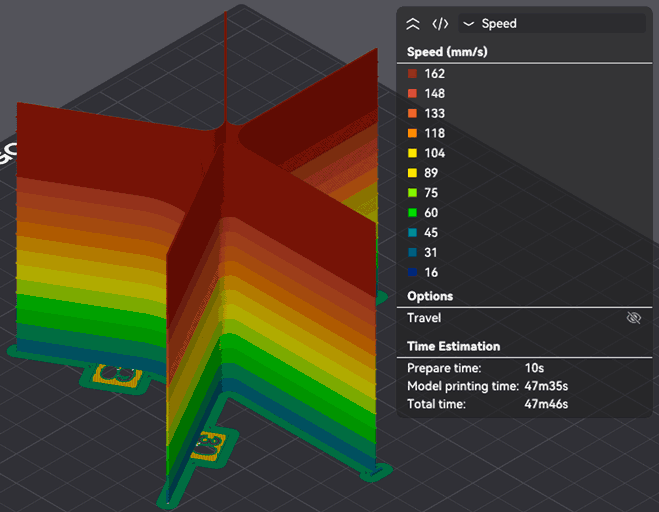This screenshot has height=512, width=659.
Task: Open the G-code viewer code icon
Action: [x=440, y=24]
